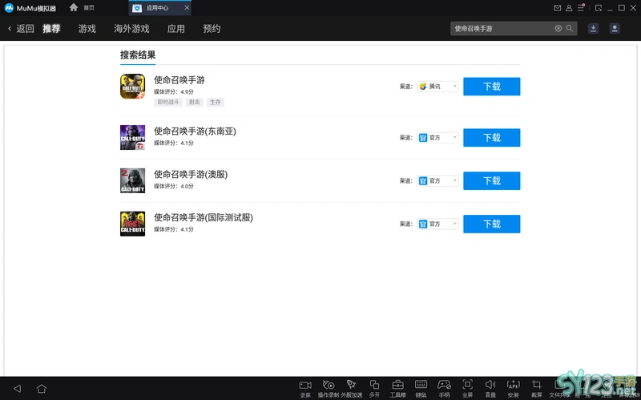Screen dimensions: 641x400
Task: Open the user account icon in title bar
Action: coord(569,8)
